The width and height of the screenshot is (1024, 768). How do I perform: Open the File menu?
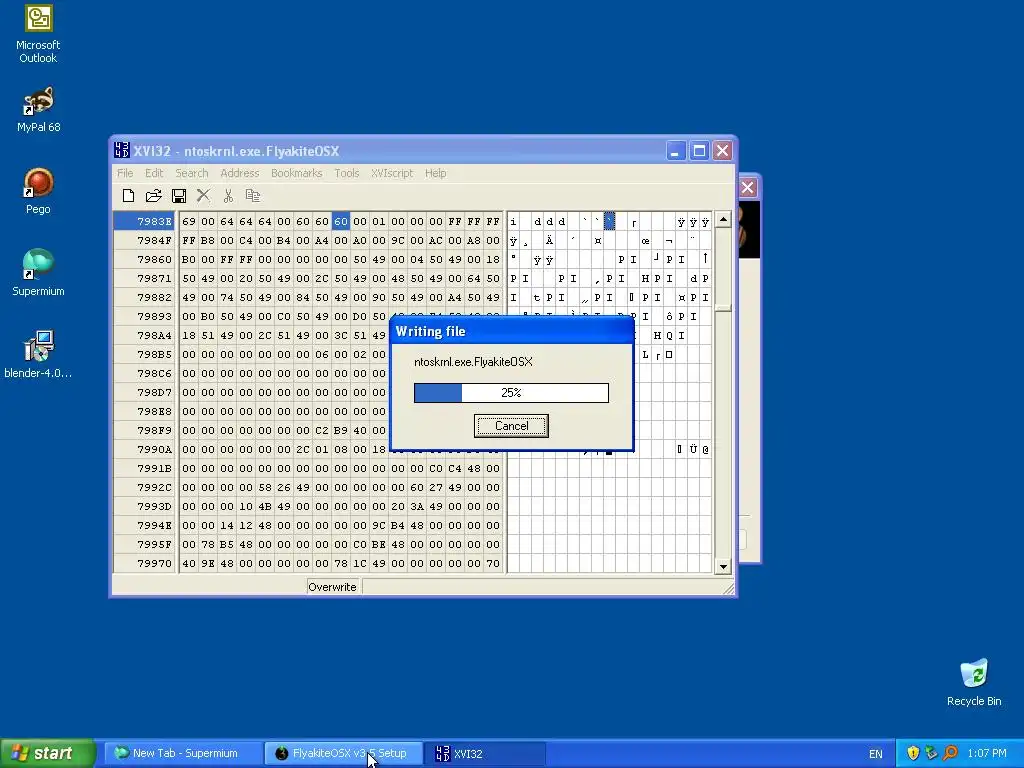pos(125,173)
